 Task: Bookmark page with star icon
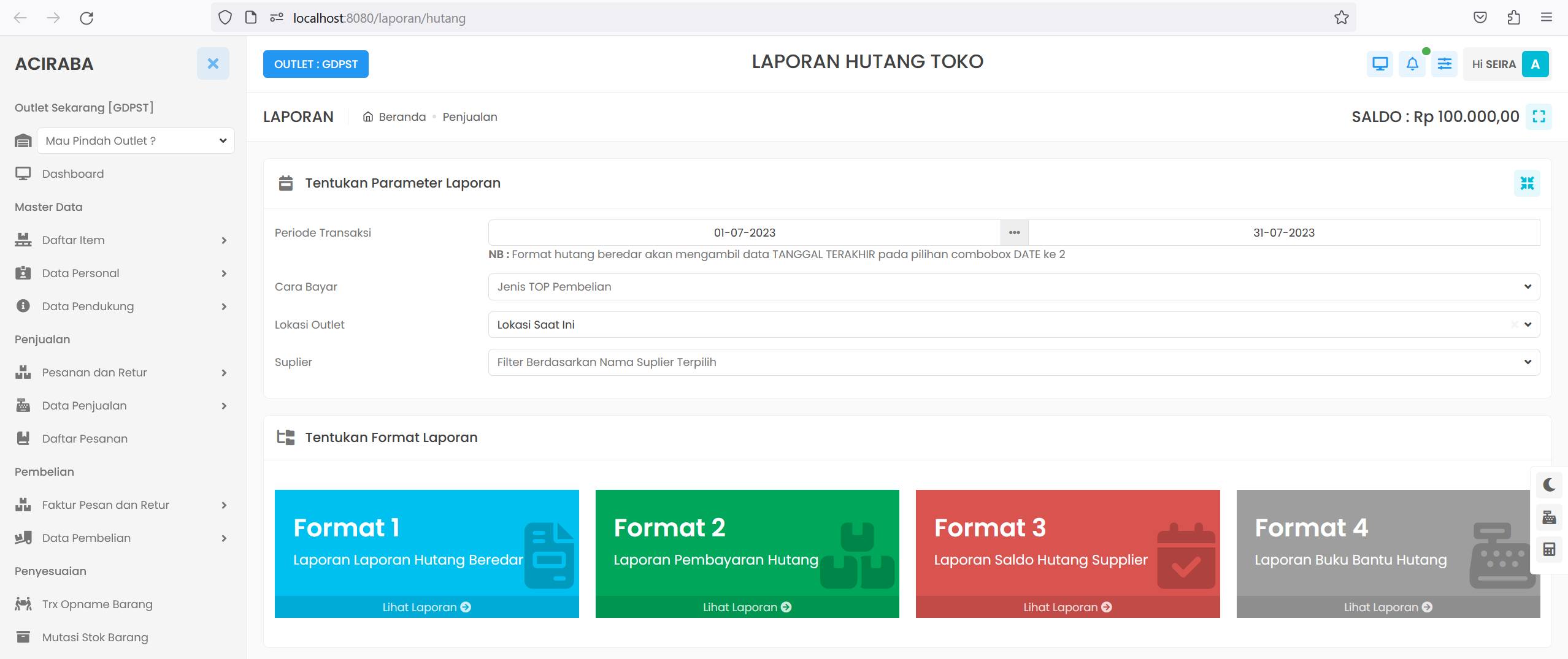pyautogui.click(x=1342, y=18)
